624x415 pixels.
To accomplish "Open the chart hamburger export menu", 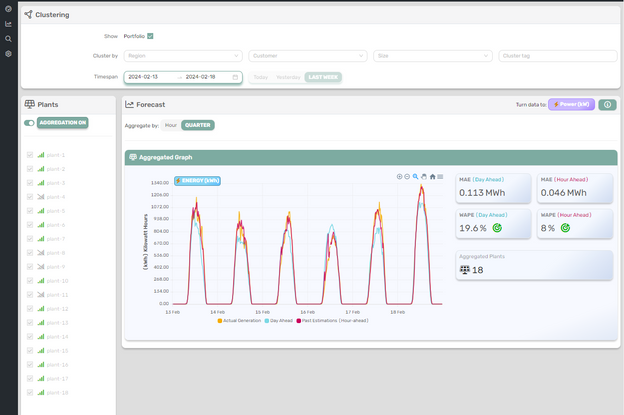I will click(440, 177).
